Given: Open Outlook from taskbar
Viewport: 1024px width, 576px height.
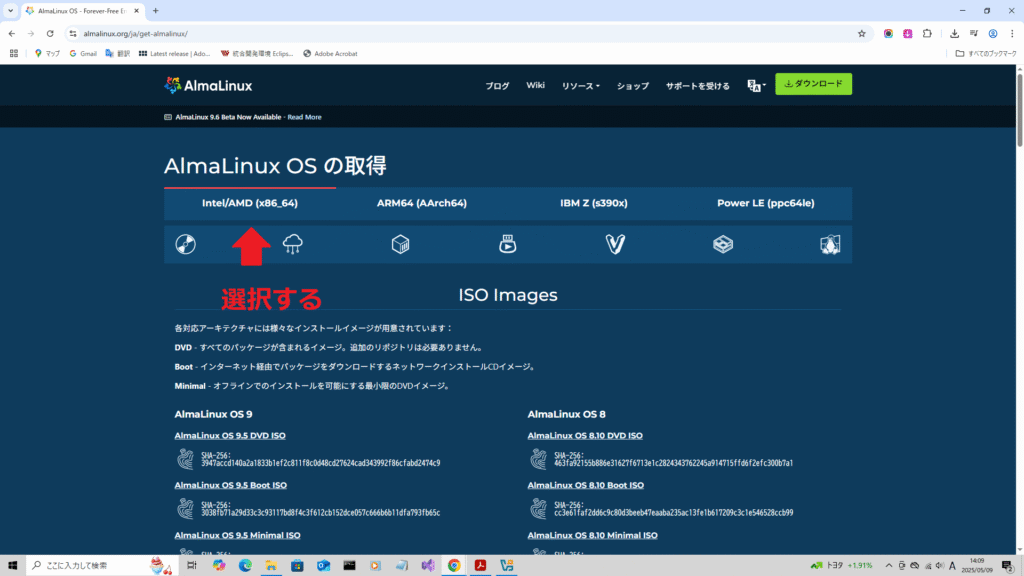Looking at the screenshot, I should coord(323,566).
